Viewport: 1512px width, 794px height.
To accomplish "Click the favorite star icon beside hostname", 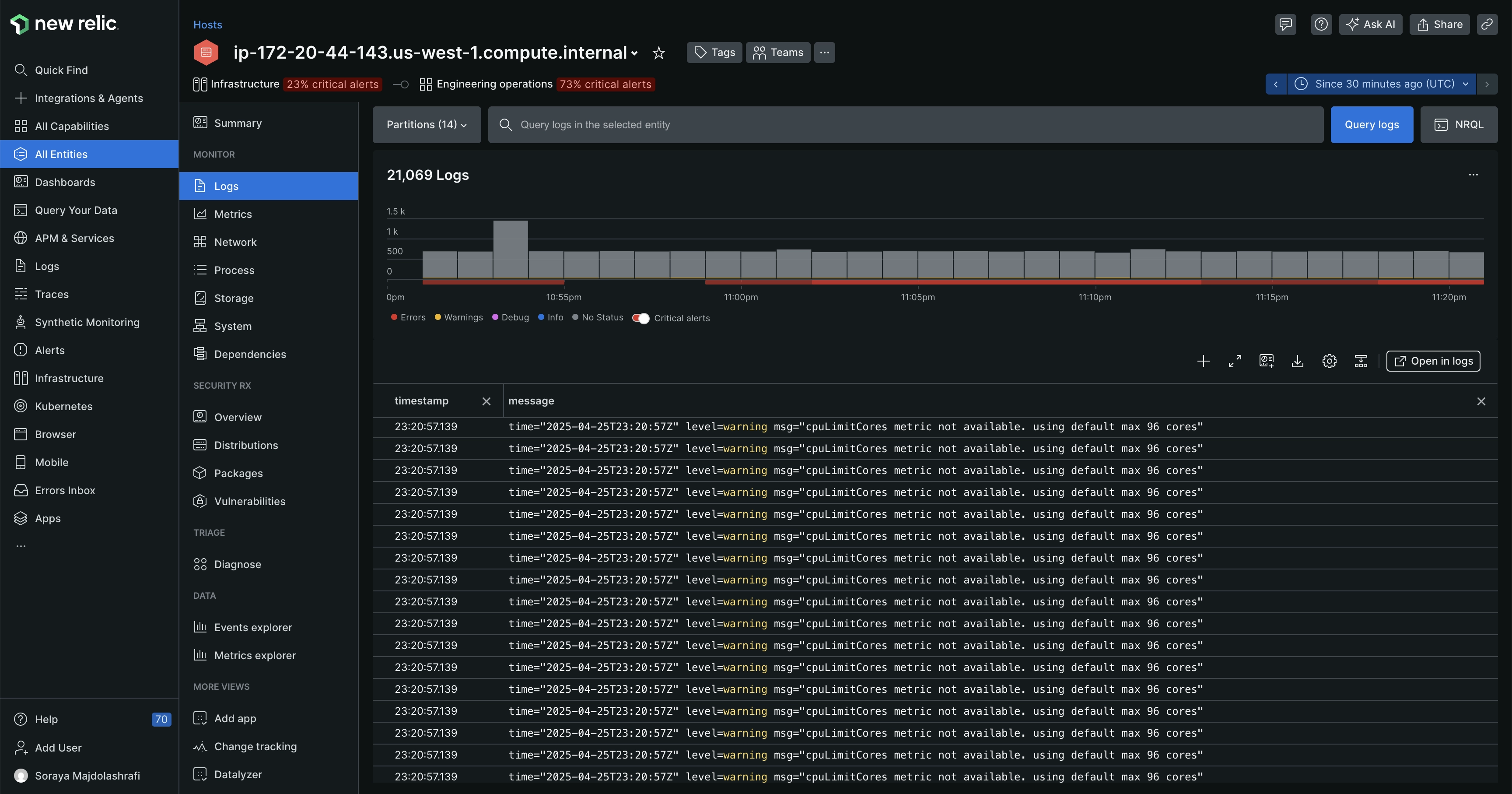I will [x=658, y=53].
